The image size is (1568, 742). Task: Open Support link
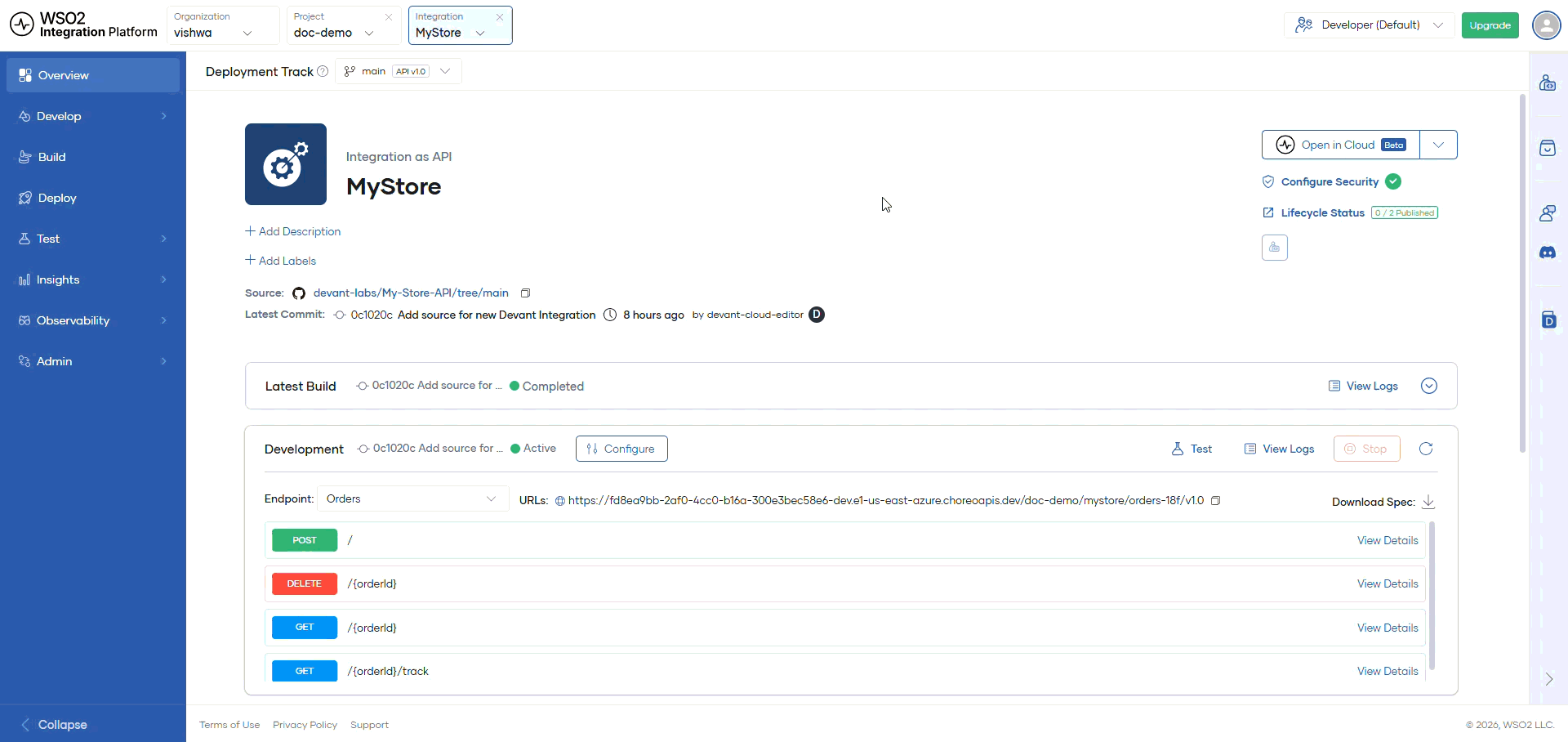pos(369,725)
